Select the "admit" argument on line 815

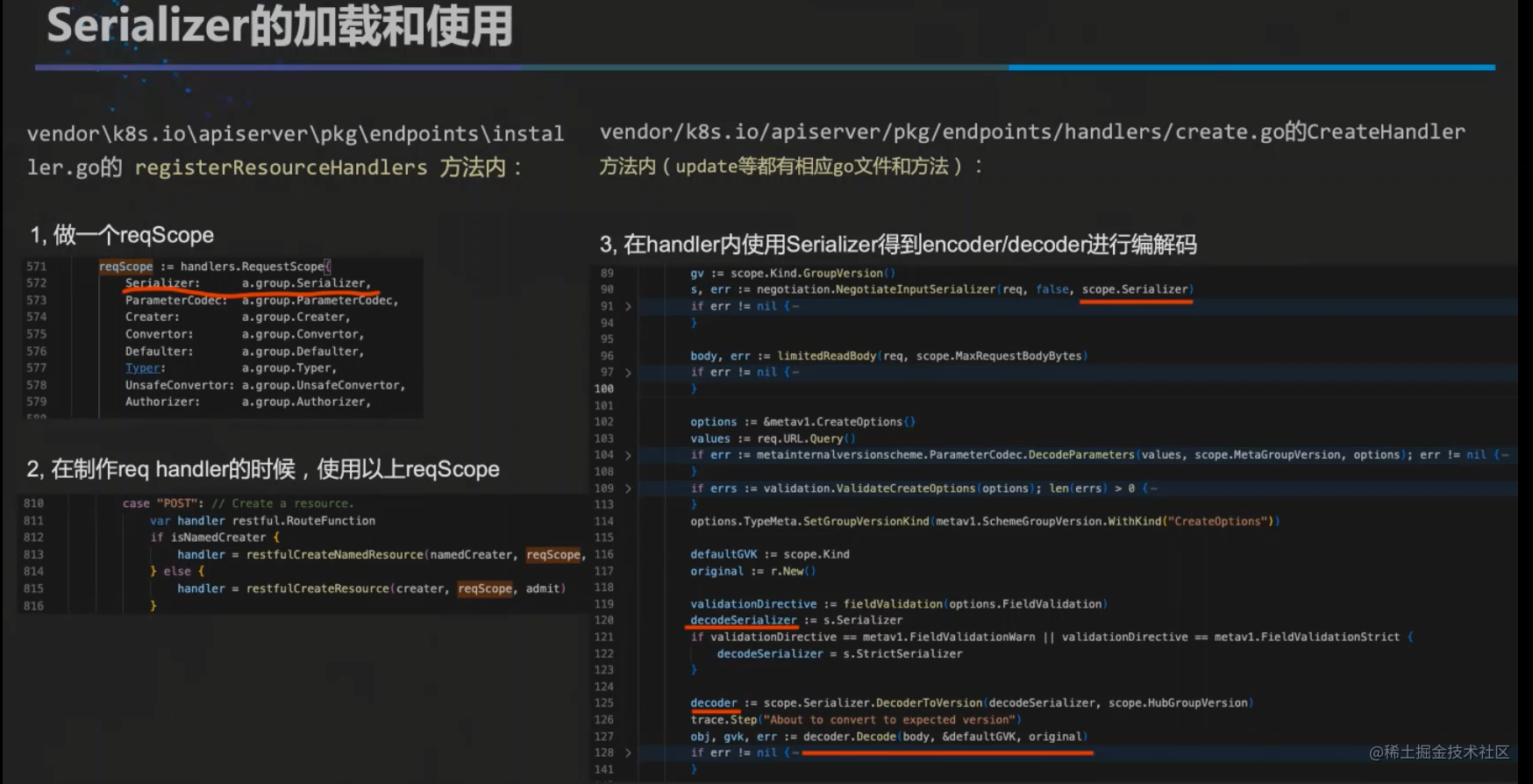click(543, 588)
